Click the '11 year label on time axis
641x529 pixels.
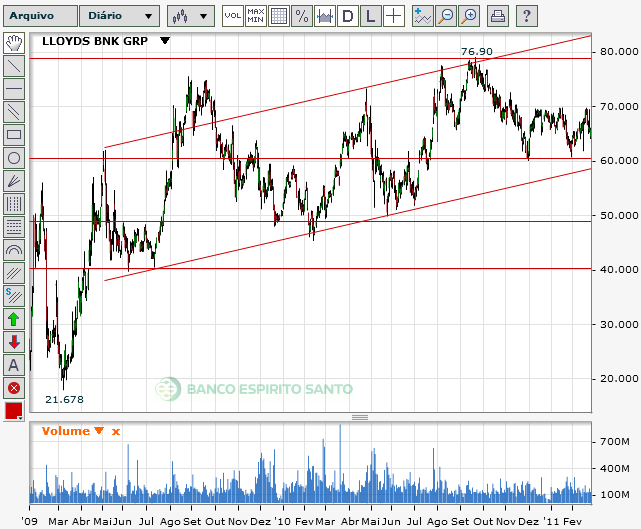pos(551,522)
